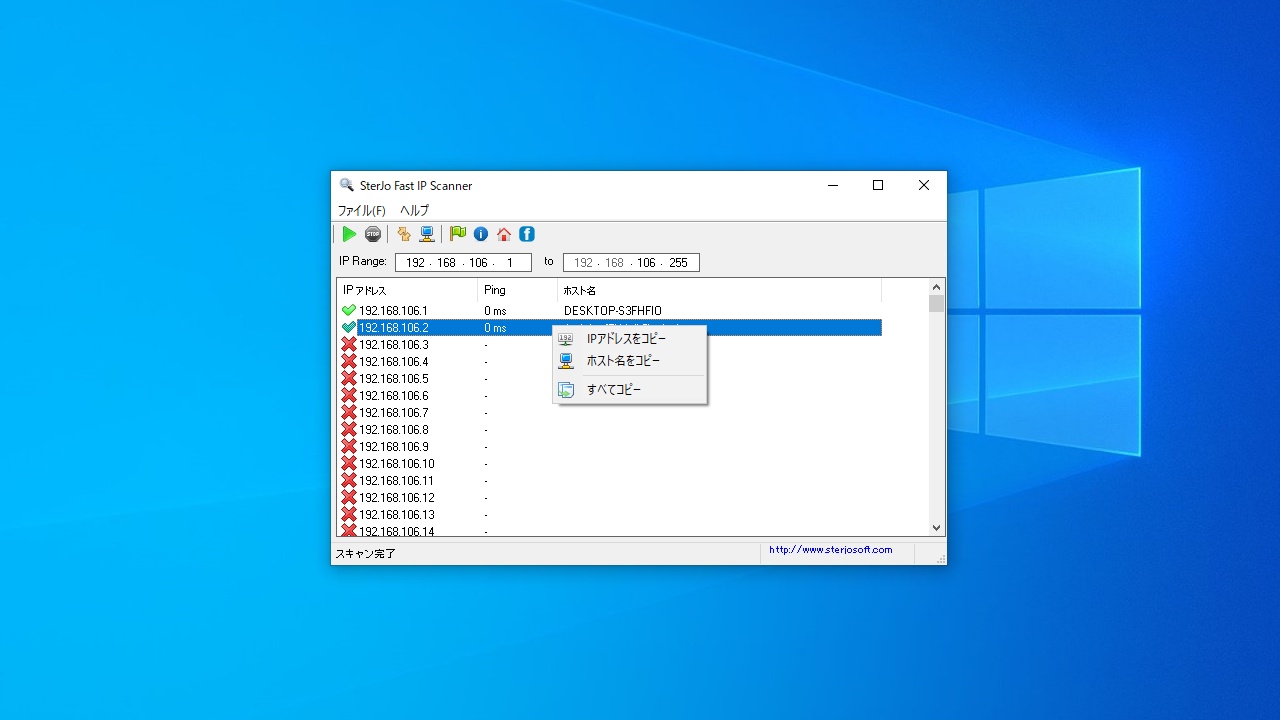The width and height of the screenshot is (1280, 720).
Task: Choose IPアドレスをコピー from context menu
Action: point(630,339)
